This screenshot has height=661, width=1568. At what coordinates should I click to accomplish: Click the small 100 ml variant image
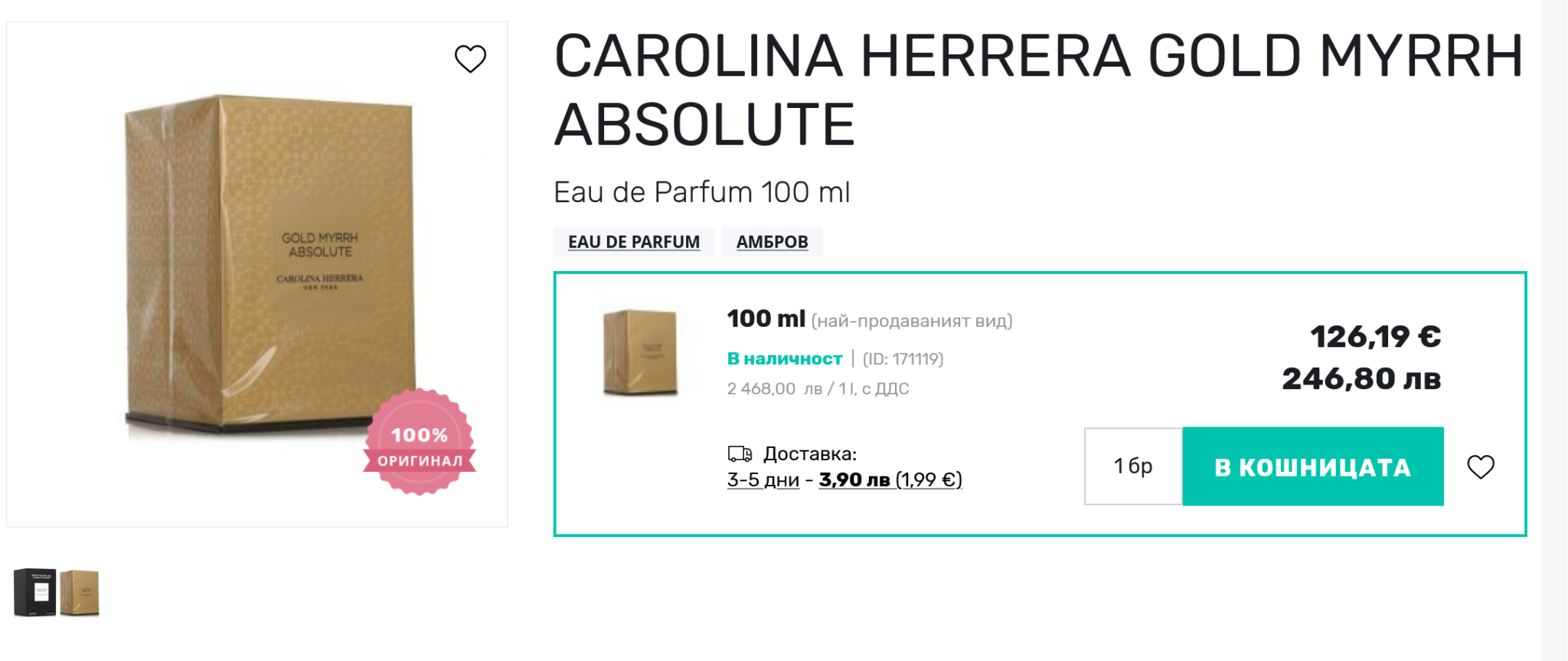pos(640,352)
